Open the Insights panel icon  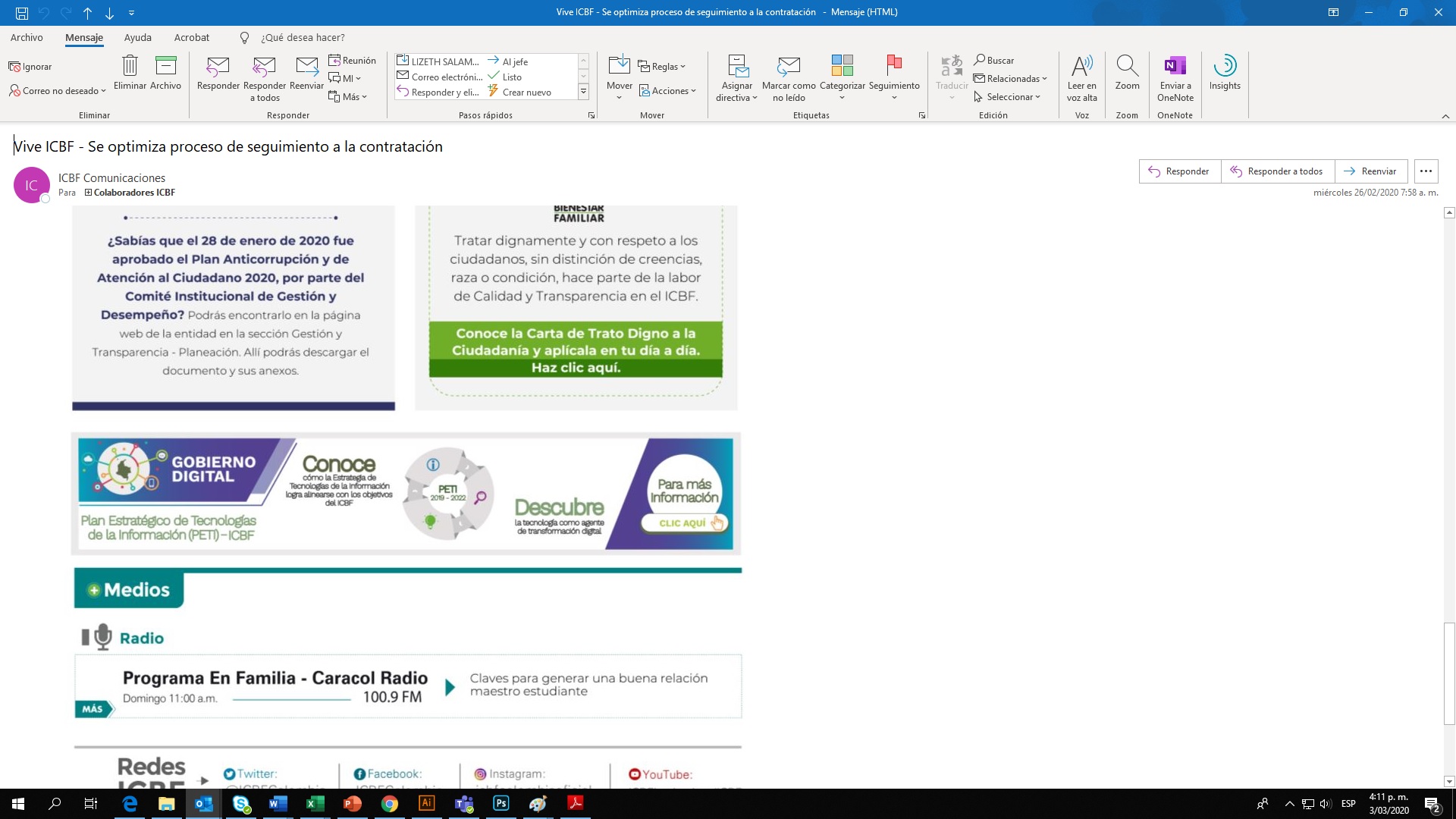[1225, 67]
